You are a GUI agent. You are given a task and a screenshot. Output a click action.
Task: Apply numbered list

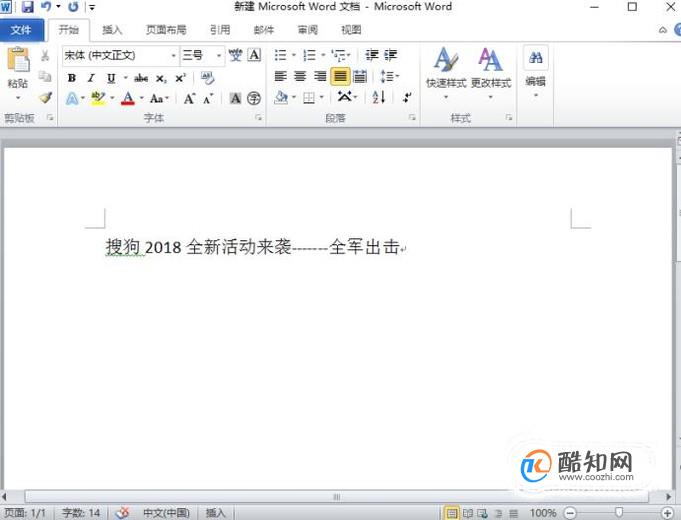309,55
